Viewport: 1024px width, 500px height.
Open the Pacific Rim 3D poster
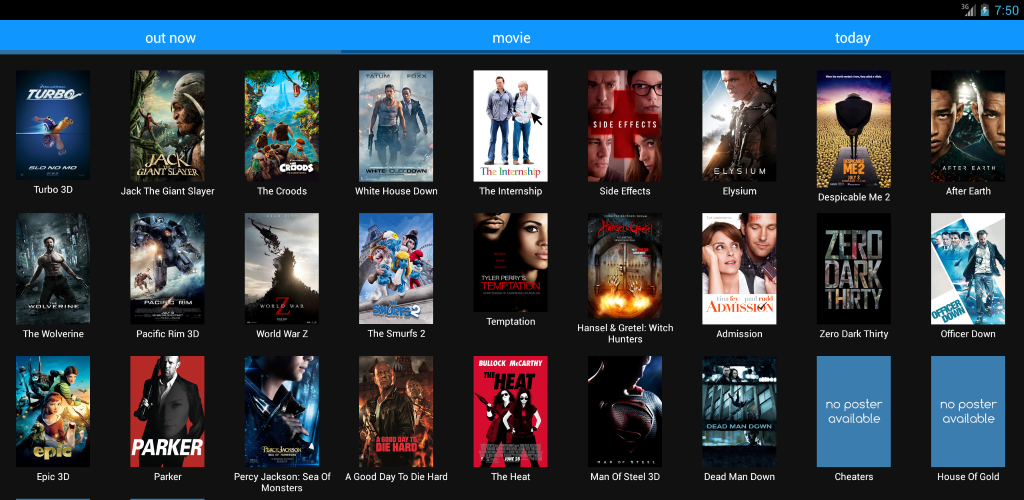coord(167,269)
